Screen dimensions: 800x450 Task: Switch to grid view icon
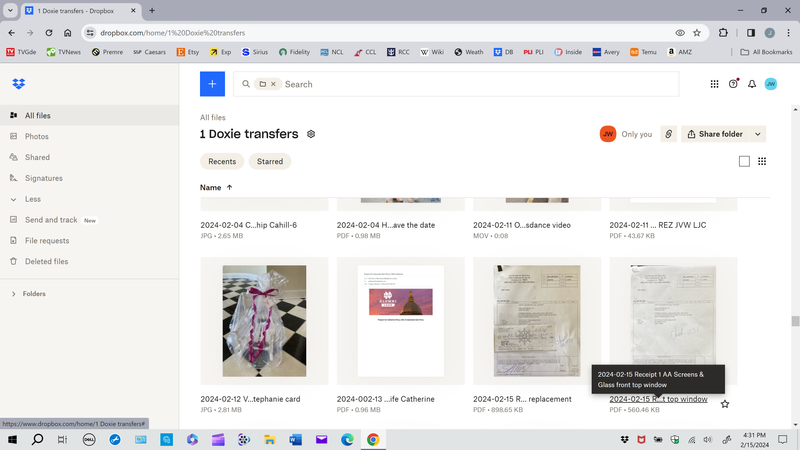[x=762, y=162]
